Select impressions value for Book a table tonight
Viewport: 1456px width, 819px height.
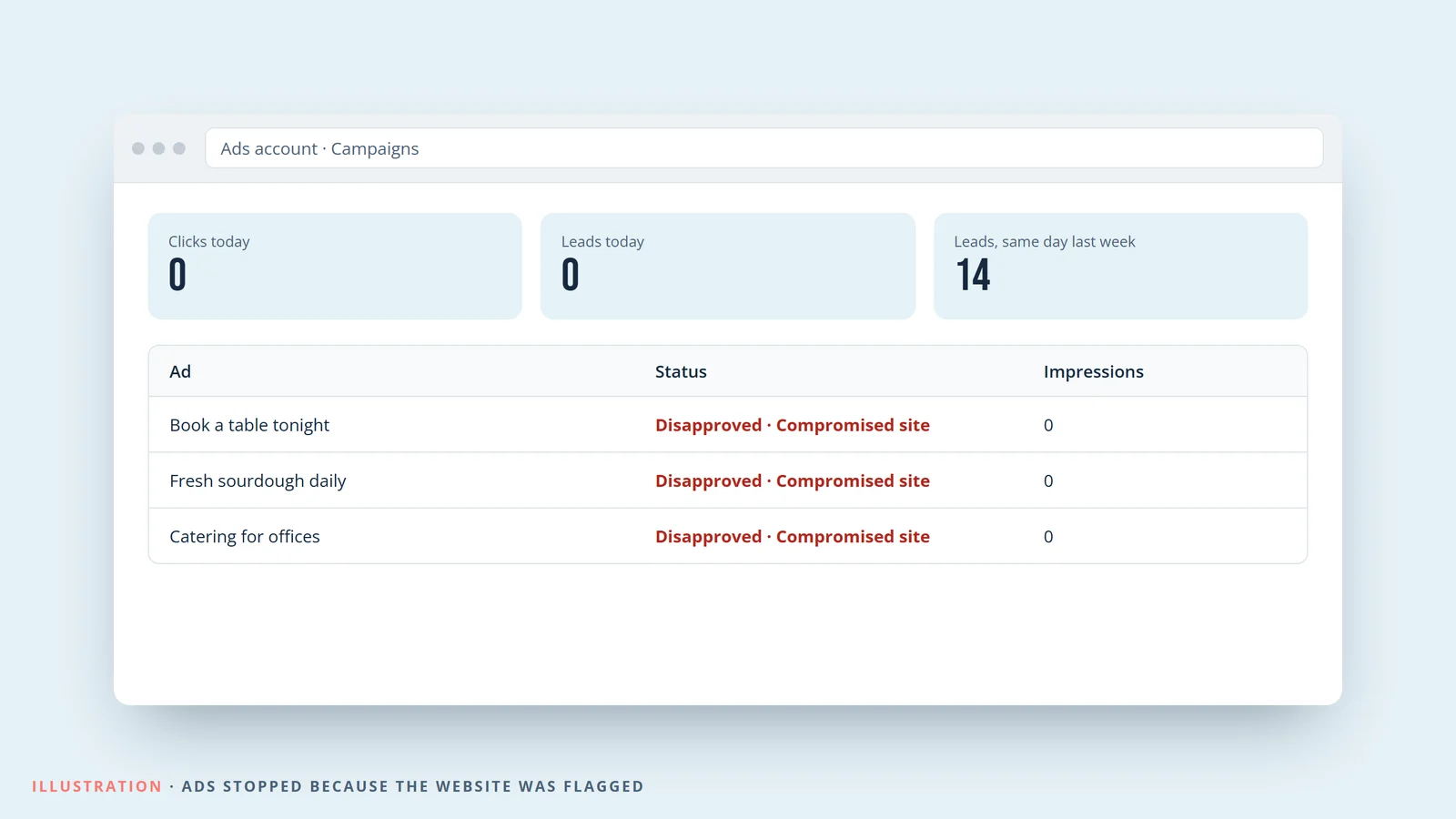(1048, 425)
